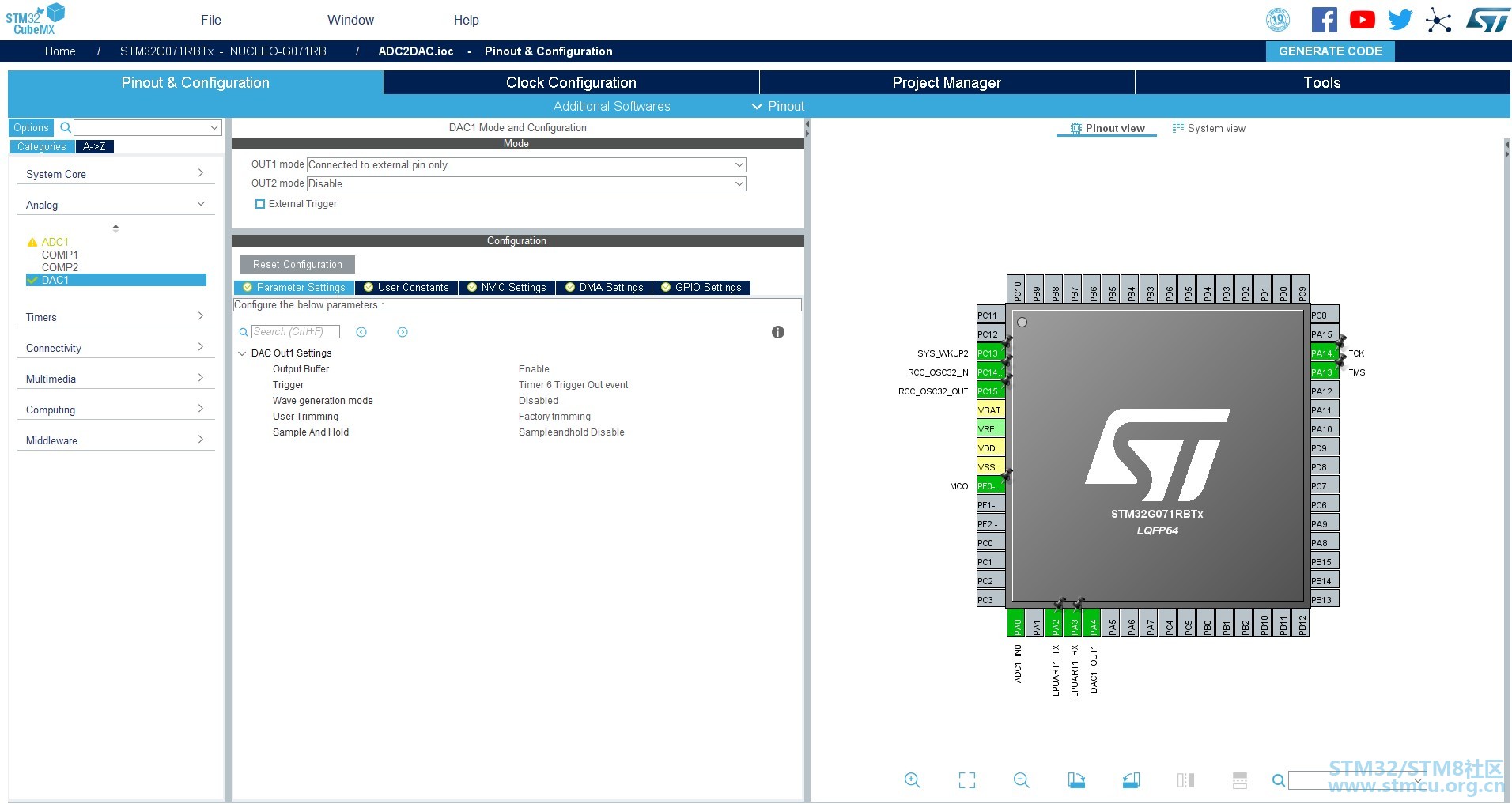Open the DMA Settings tab
The width and height of the screenshot is (1512, 804).
605,288
